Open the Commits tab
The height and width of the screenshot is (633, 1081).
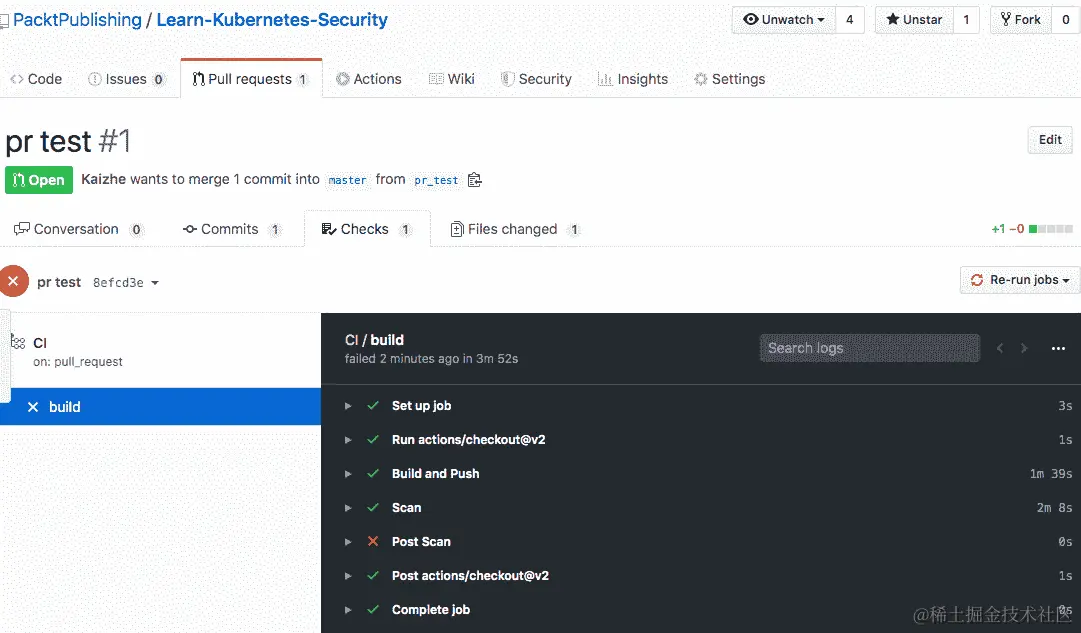coord(231,228)
